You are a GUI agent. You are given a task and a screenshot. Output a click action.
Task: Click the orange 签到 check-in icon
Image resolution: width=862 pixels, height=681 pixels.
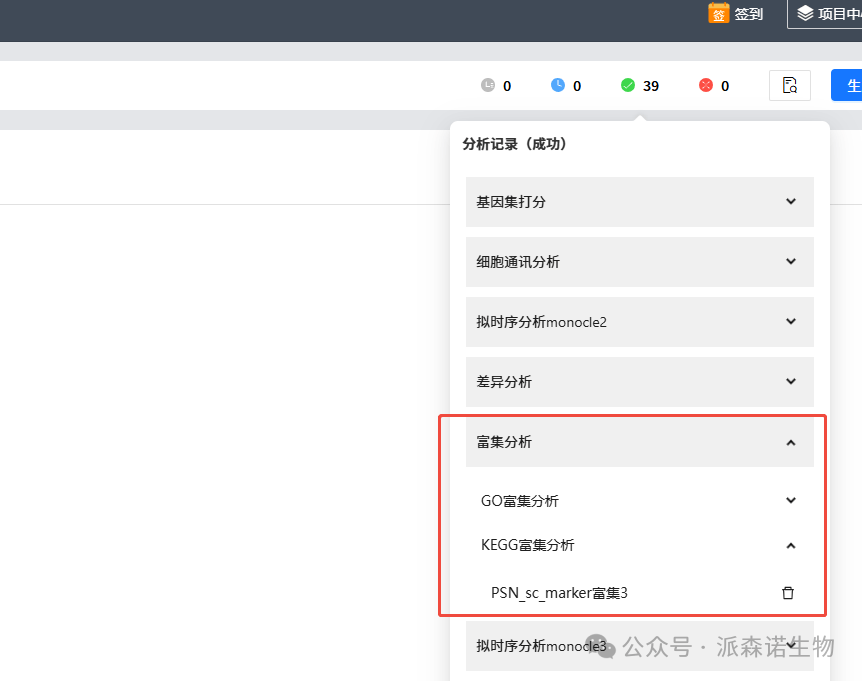point(718,13)
